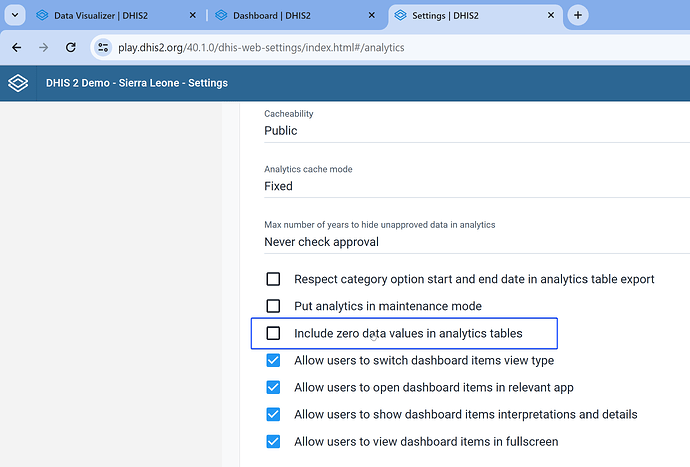Viewport: 690px width, 467px height.
Task: Uncheck Allow users to open dashboard items in relevant app
Action: pos(273,387)
